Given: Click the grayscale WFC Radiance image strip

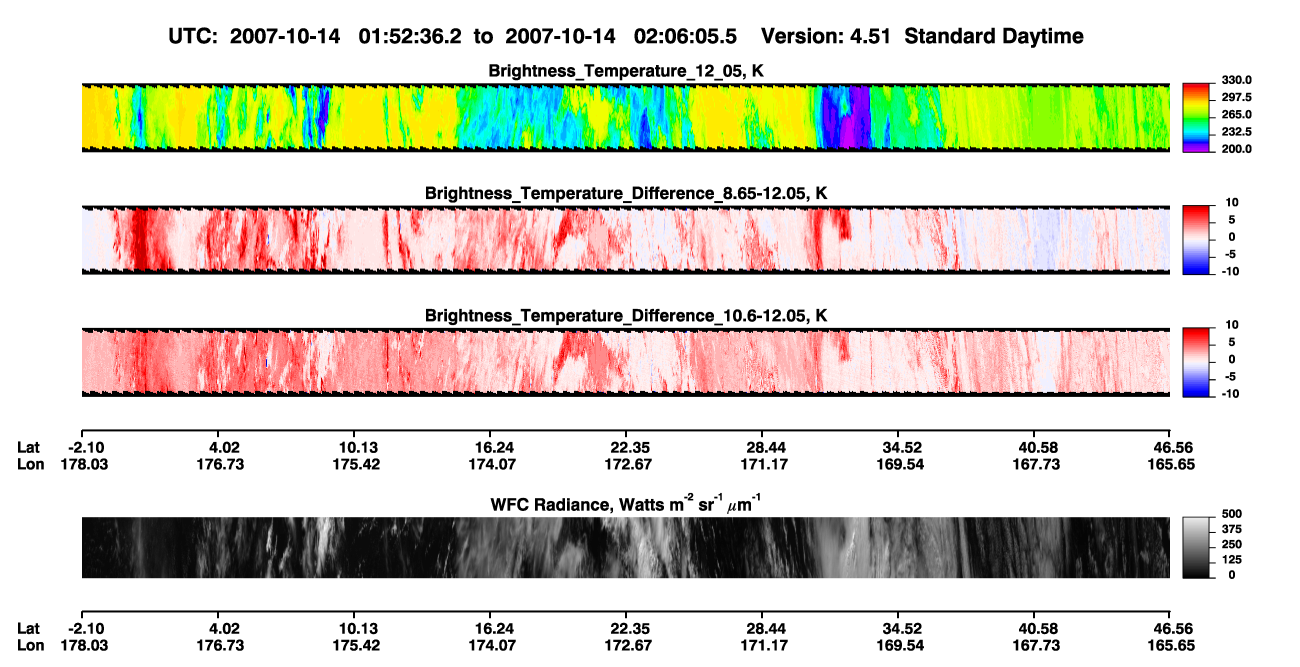Looking at the screenshot, I should (x=625, y=547).
